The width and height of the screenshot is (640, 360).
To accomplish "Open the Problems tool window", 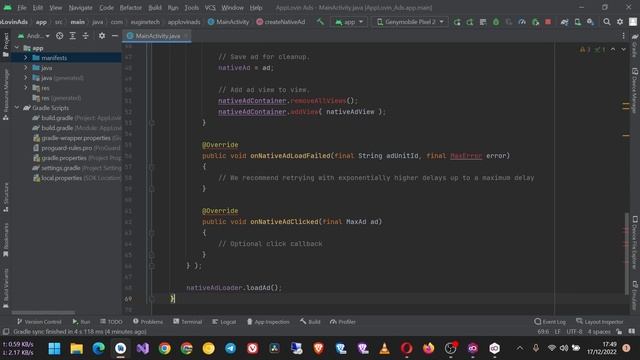I will 148,322.
